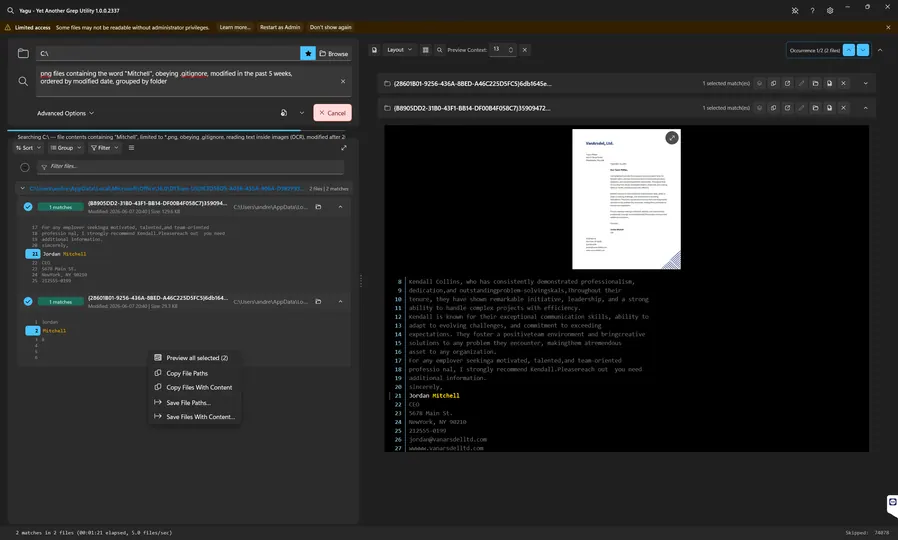The width and height of the screenshot is (898, 540).
Task: Click the list view lines icon beside Filter
Action: tap(131, 148)
